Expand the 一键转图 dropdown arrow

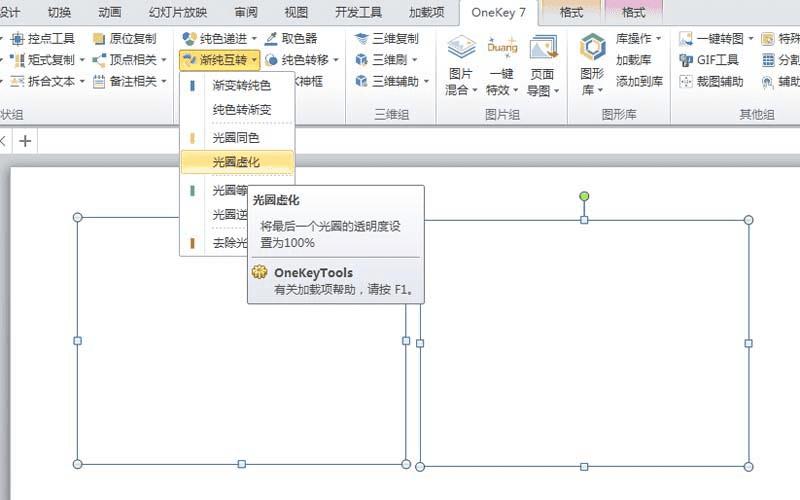pyautogui.click(x=751, y=39)
